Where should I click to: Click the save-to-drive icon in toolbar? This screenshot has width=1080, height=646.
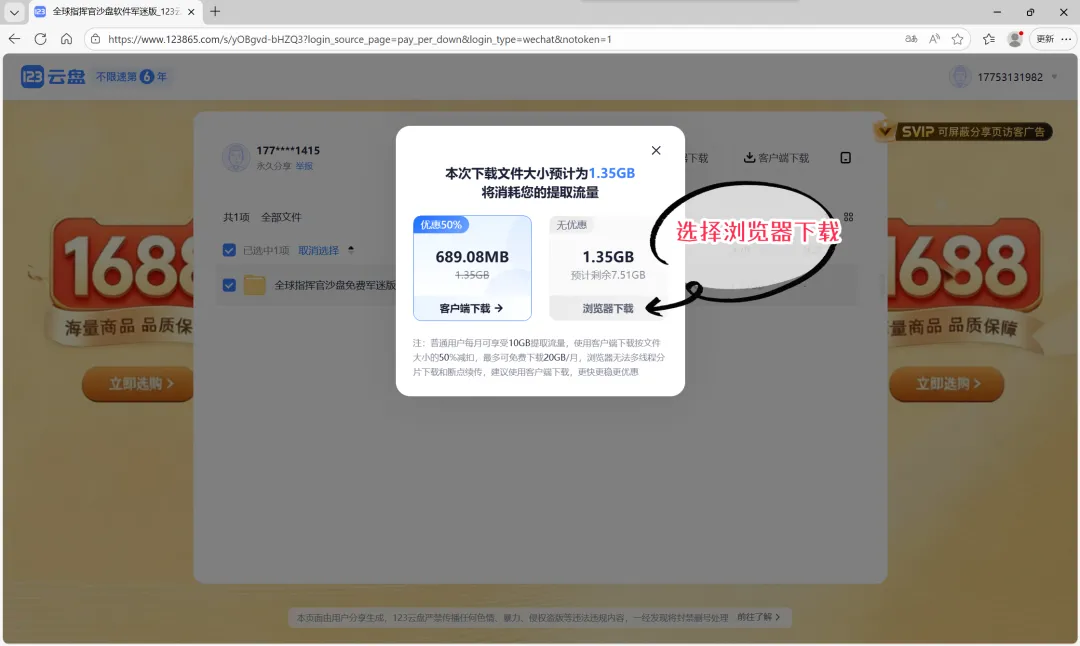coord(845,158)
